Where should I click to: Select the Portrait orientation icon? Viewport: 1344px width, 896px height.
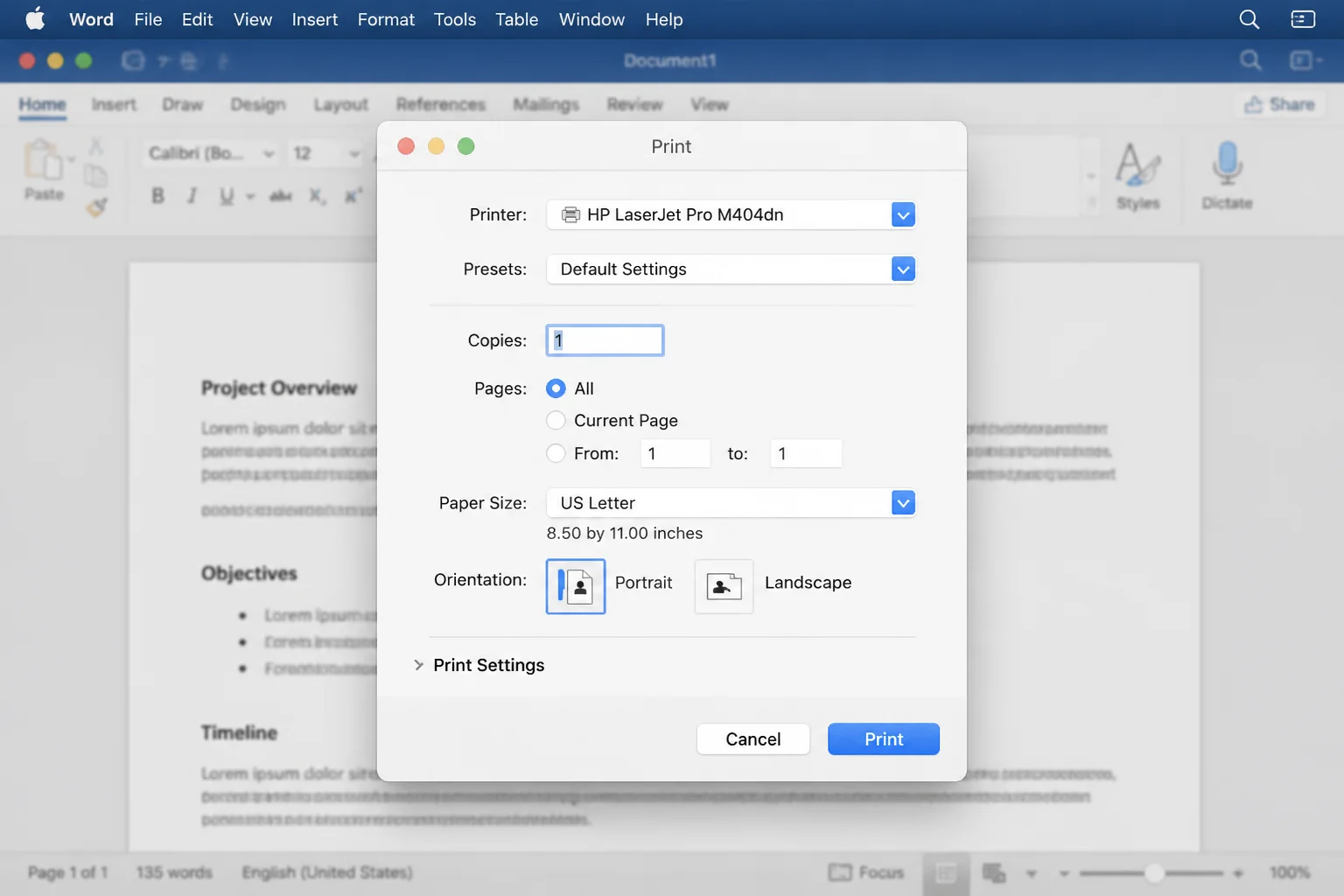576,586
